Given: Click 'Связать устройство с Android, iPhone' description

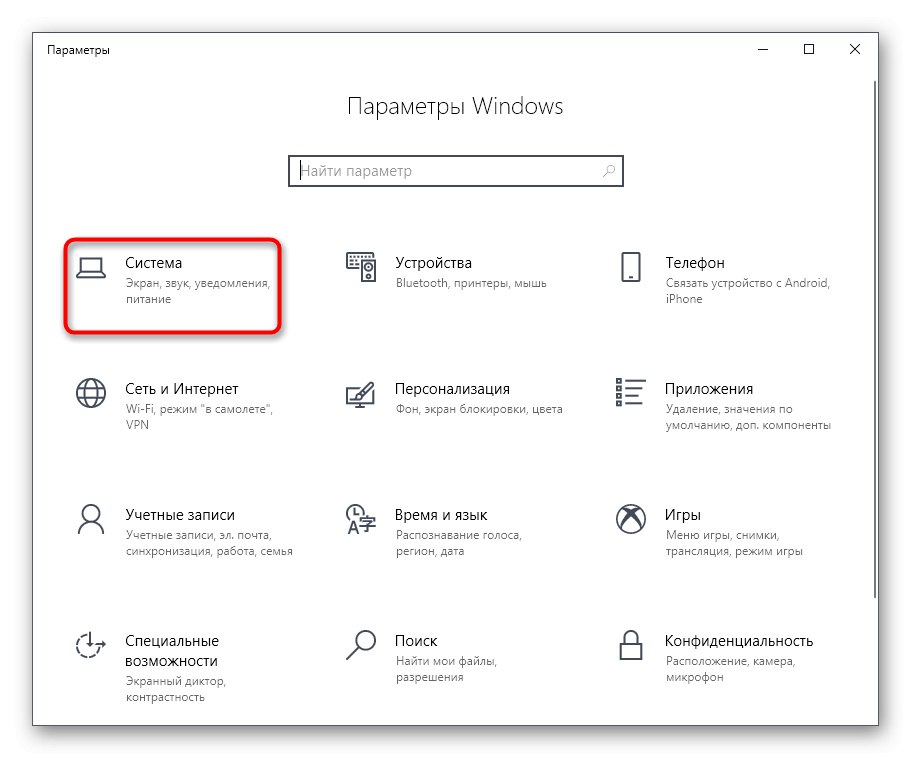Looking at the screenshot, I should [748, 291].
